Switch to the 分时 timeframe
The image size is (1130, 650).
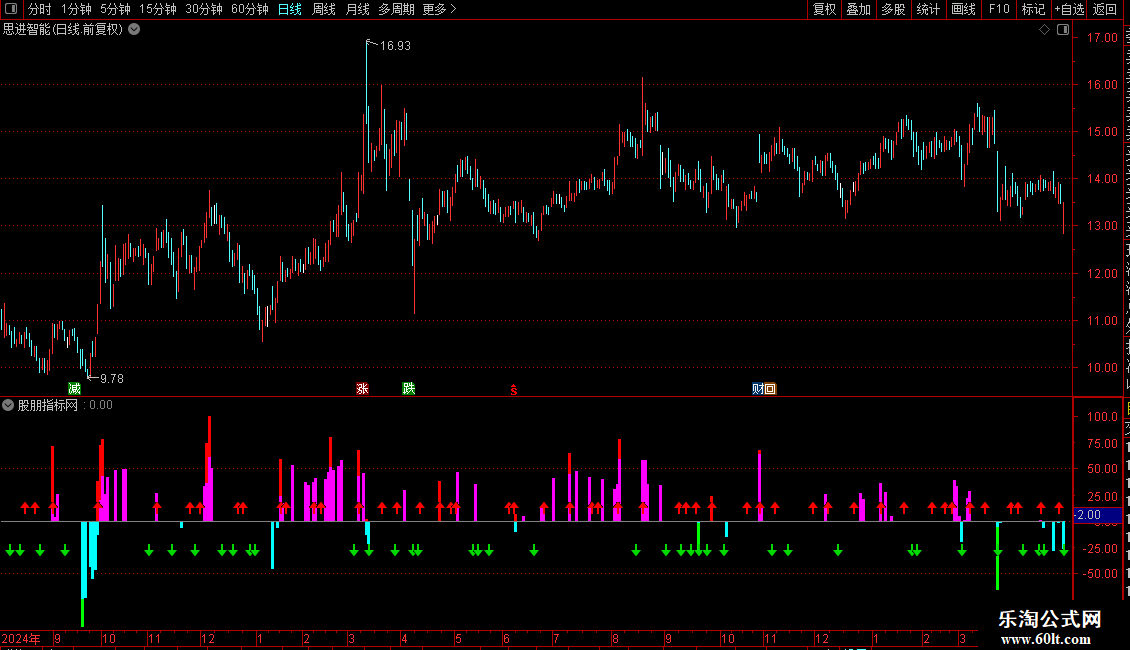[40, 9]
